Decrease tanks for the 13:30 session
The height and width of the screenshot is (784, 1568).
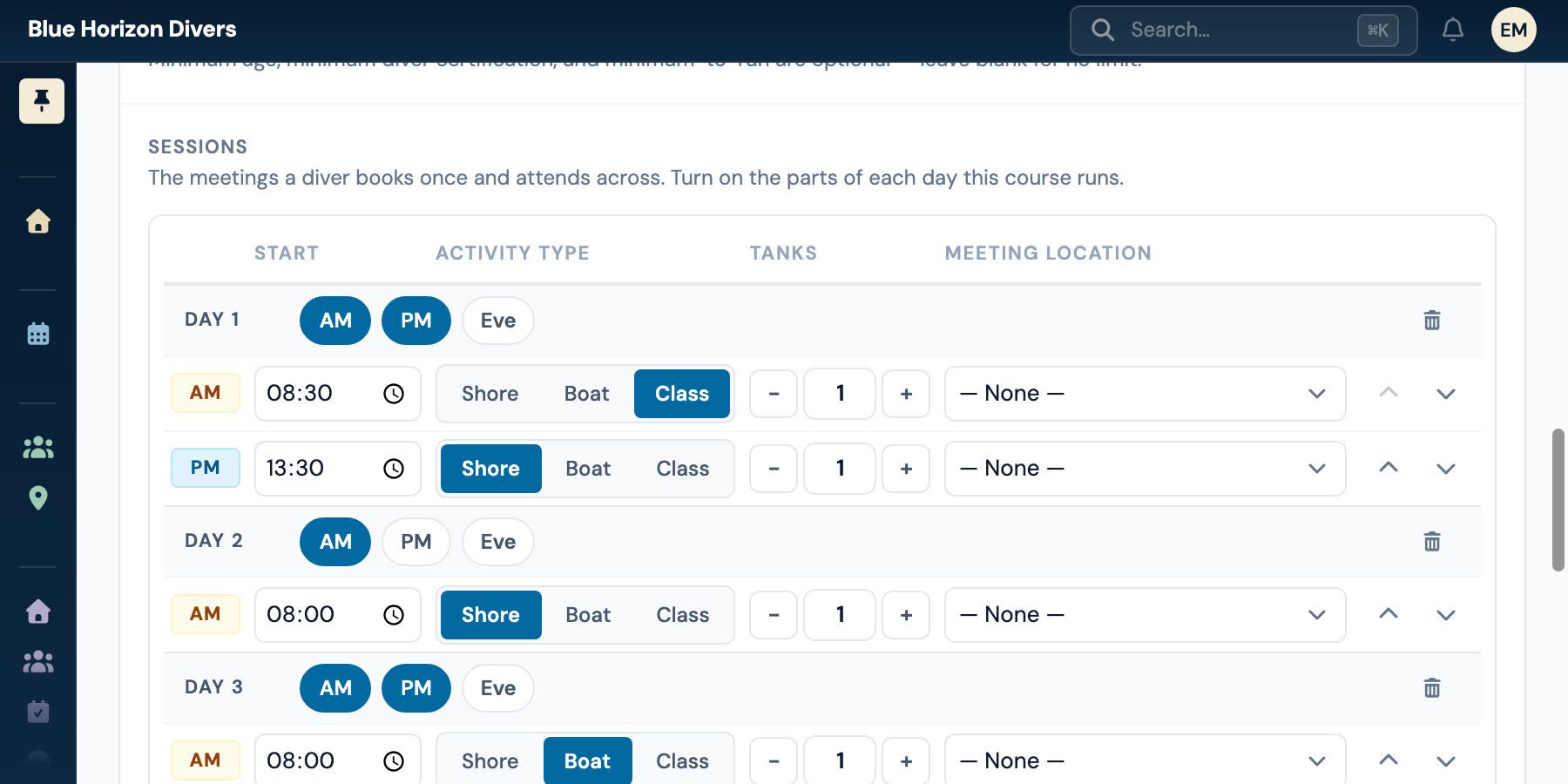[774, 469]
